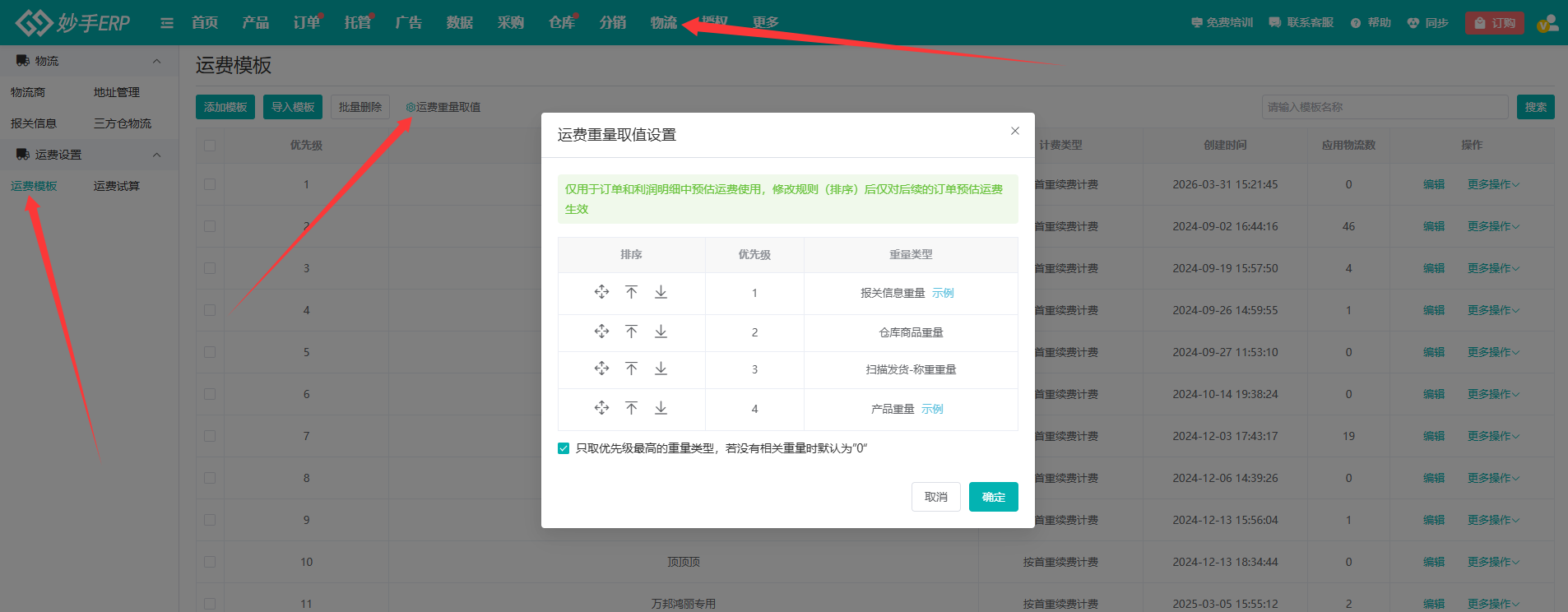Click 添加模板 button
Viewport: 1568px width, 612px height.
click(225, 107)
